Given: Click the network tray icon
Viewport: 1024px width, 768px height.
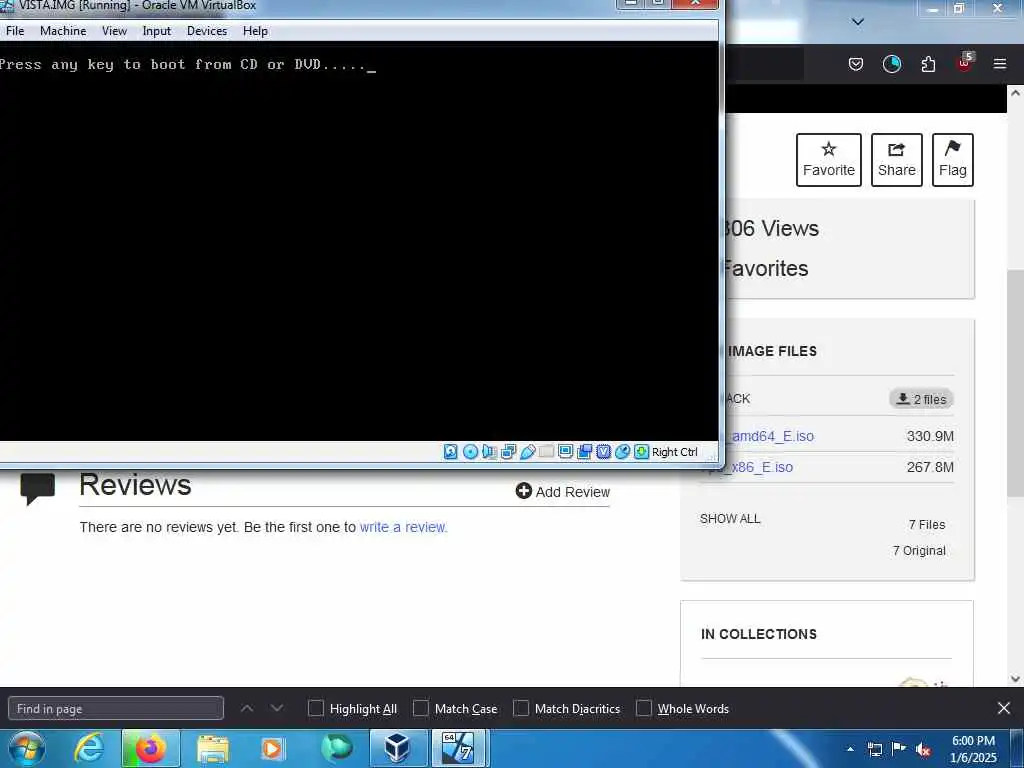Looking at the screenshot, I should [x=874, y=749].
